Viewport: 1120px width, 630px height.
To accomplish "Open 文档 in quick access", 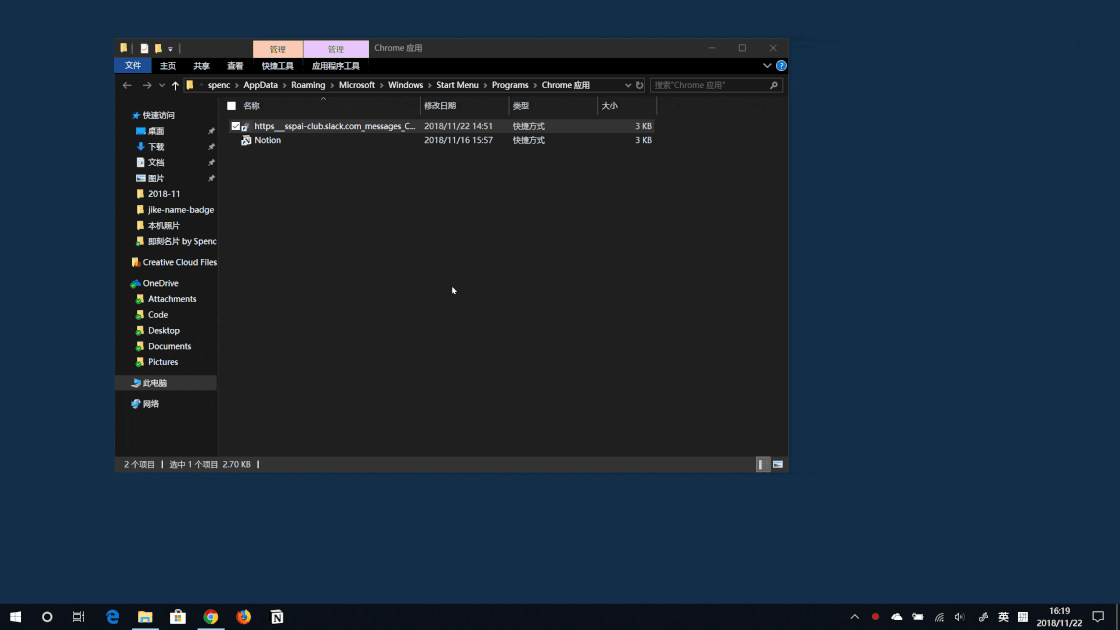I will click(x=156, y=162).
